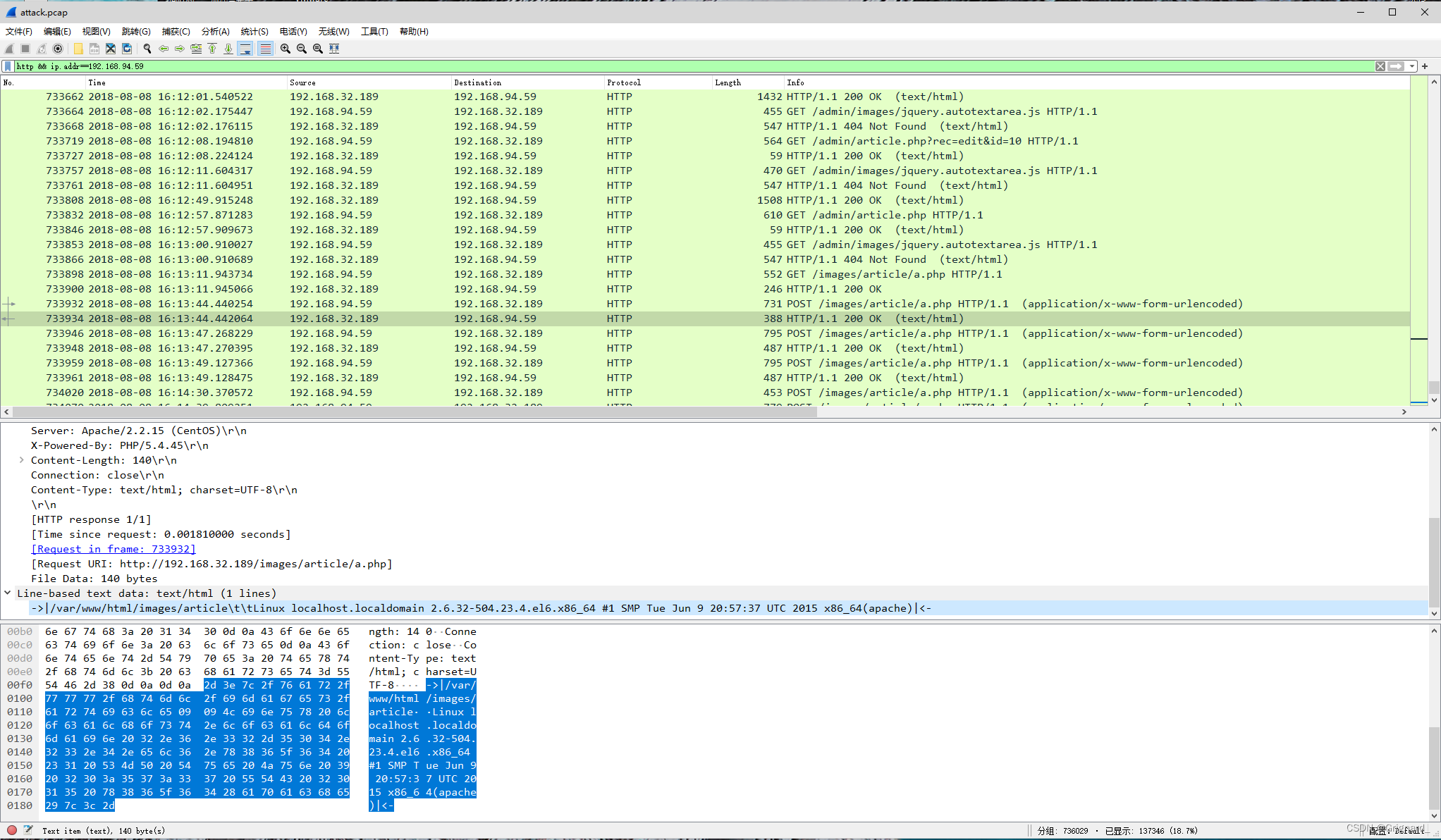Close the capture file via toolbar icon
The height and width of the screenshot is (840, 1441).
tap(111, 49)
